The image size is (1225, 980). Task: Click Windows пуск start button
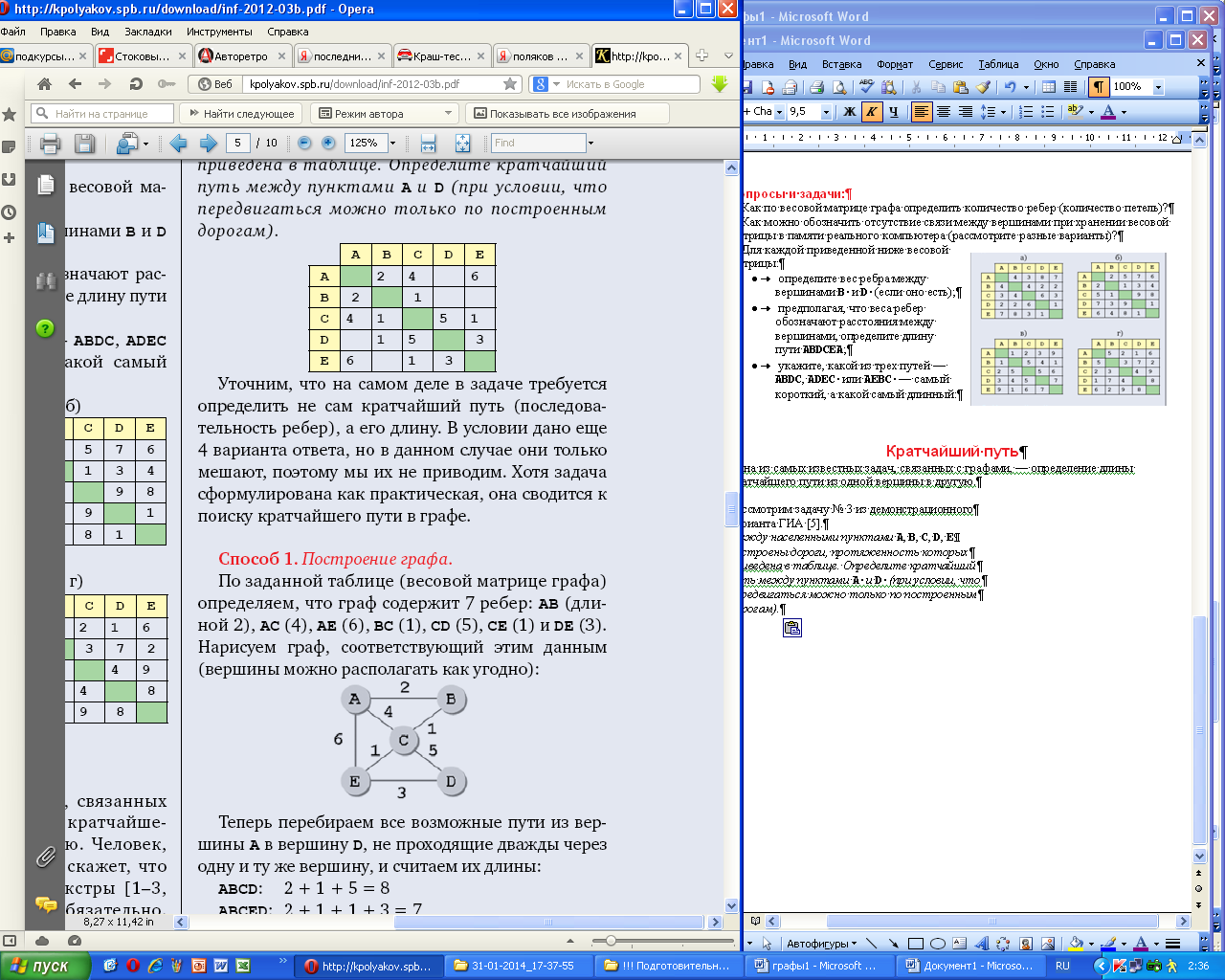pos(45,966)
